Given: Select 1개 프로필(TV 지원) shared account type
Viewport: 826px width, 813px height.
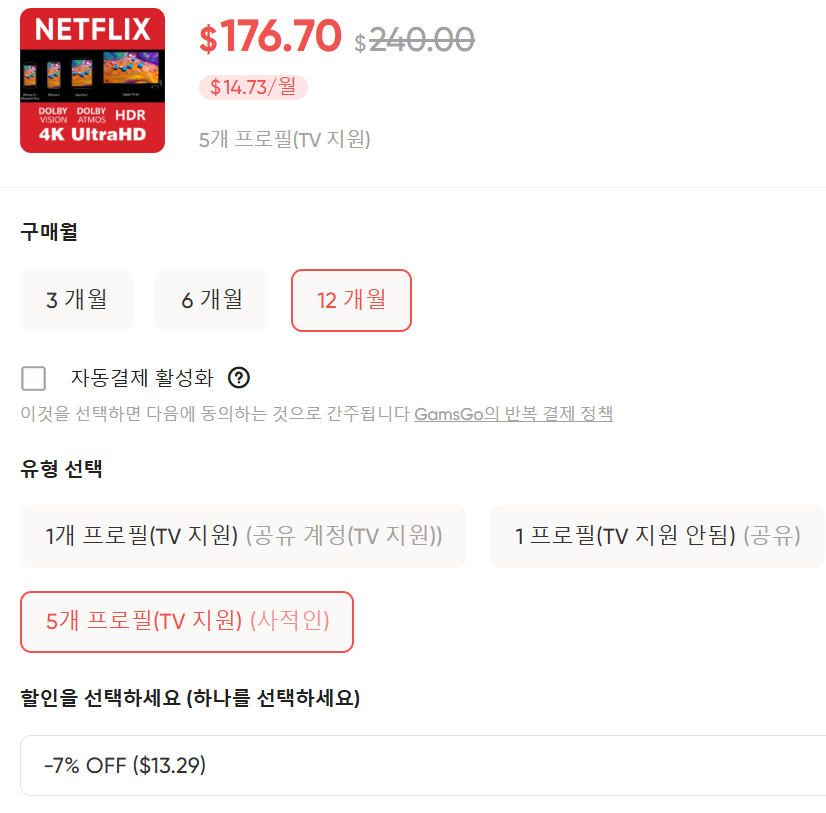Looking at the screenshot, I should tap(243, 537).
